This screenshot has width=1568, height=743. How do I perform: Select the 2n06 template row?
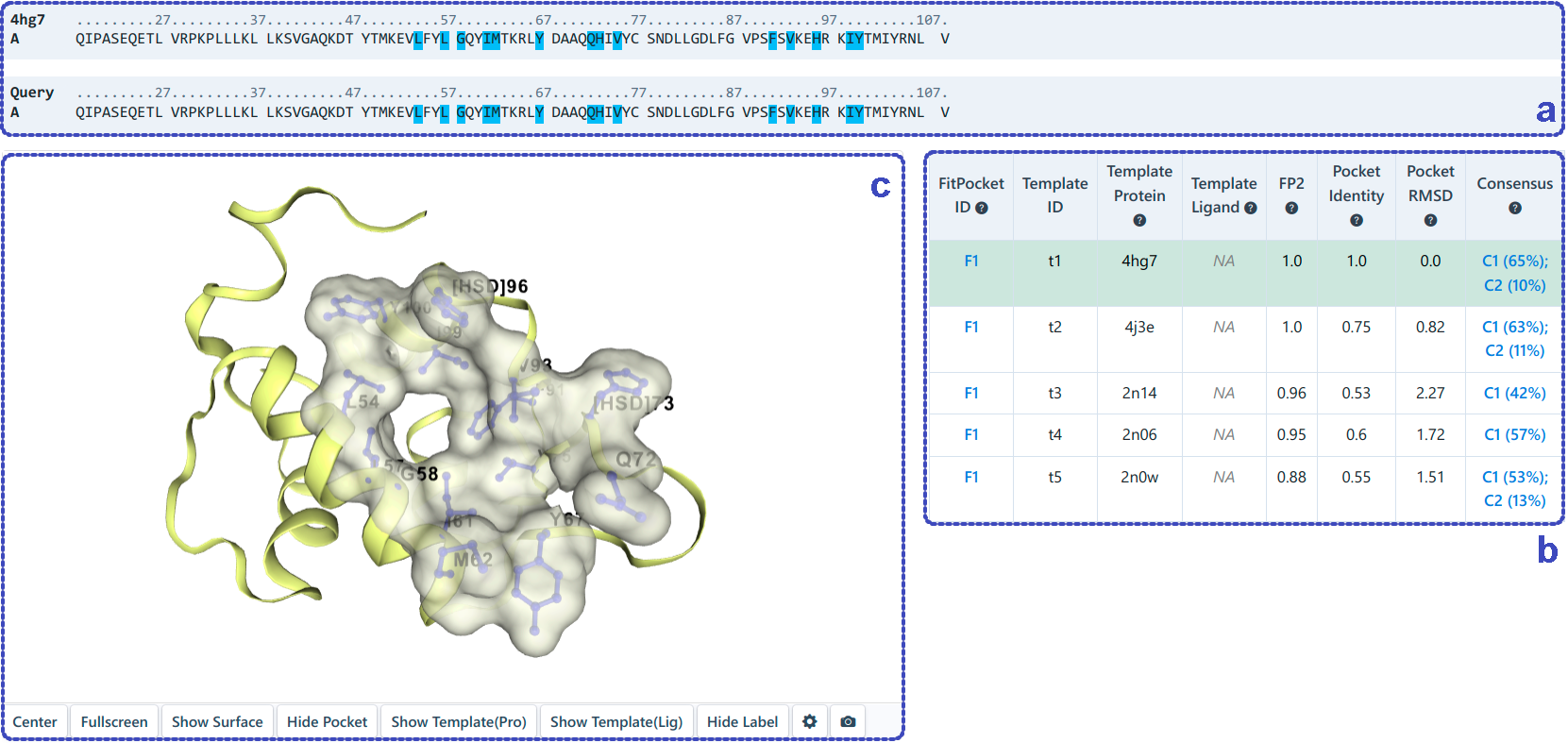click(1139, 434)
